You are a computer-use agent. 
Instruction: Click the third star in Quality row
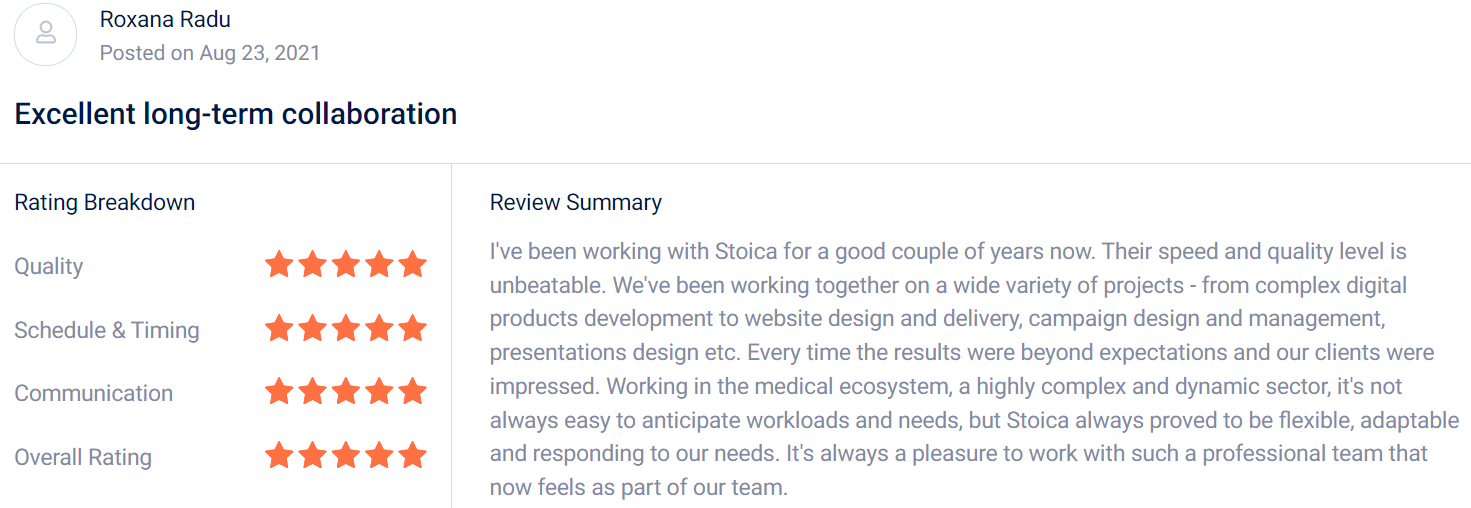[x=346, y=265]
